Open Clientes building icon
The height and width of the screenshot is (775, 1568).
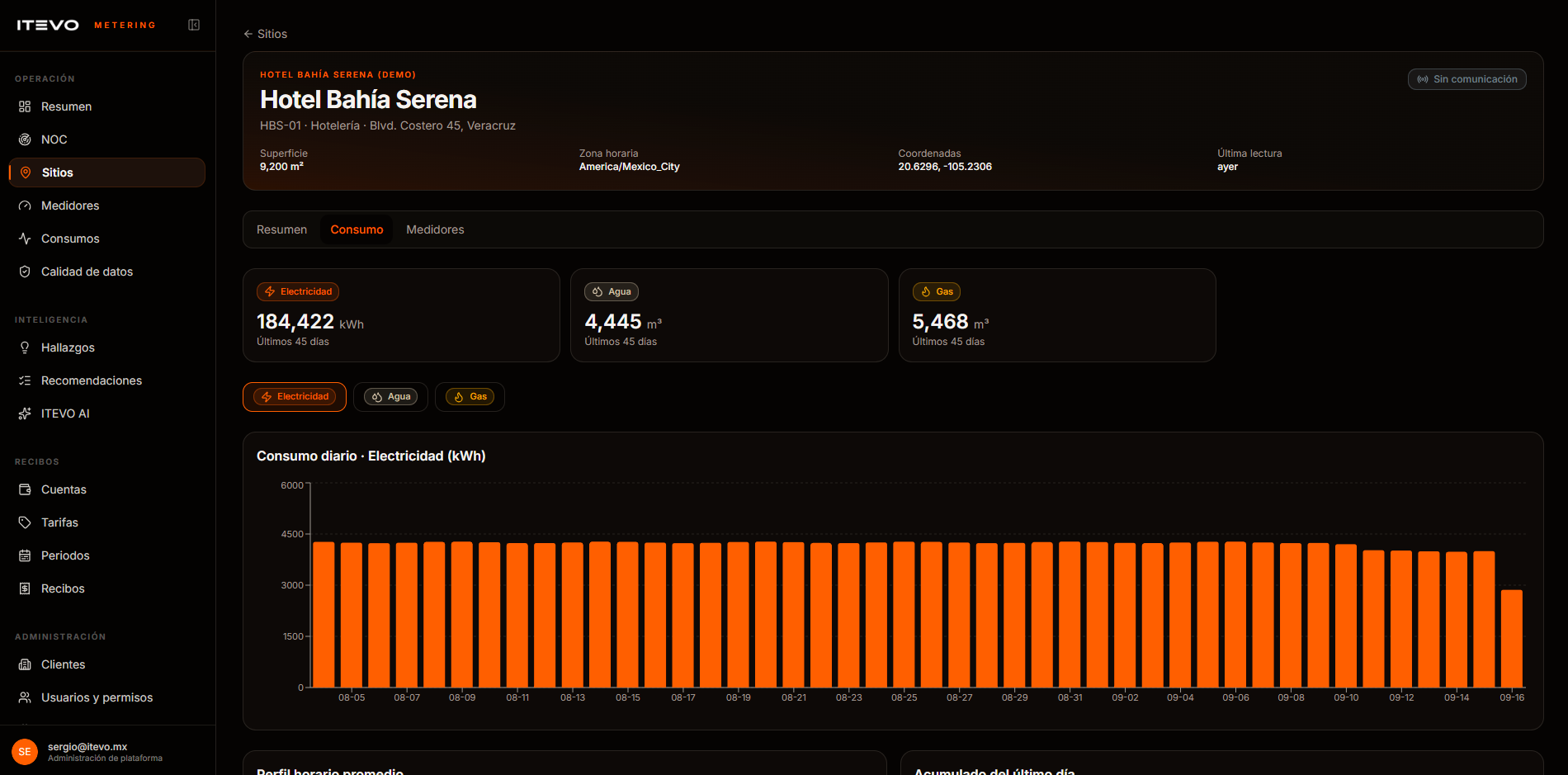pyautogui.click(x=25, y=664)
